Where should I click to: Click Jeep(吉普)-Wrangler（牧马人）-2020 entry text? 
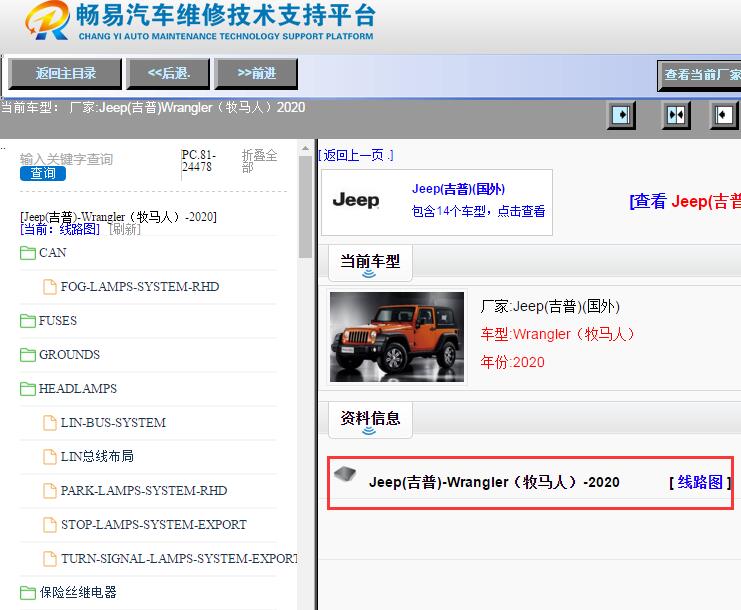[x=494, y=482]
